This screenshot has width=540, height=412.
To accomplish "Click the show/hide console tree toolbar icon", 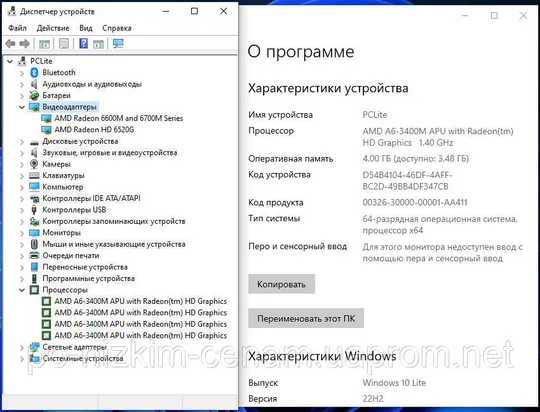I will click(x=44, y=44).
